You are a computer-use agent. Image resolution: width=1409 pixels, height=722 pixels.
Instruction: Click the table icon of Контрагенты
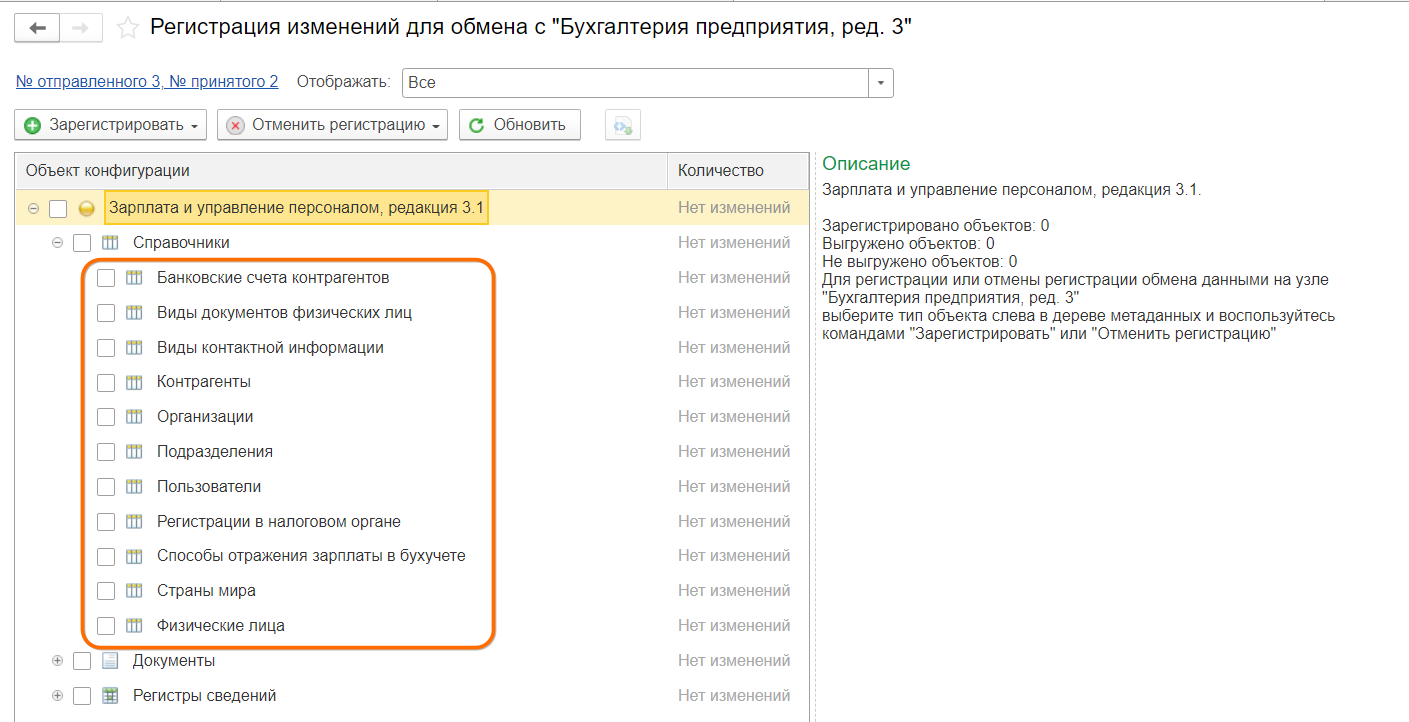134,382
